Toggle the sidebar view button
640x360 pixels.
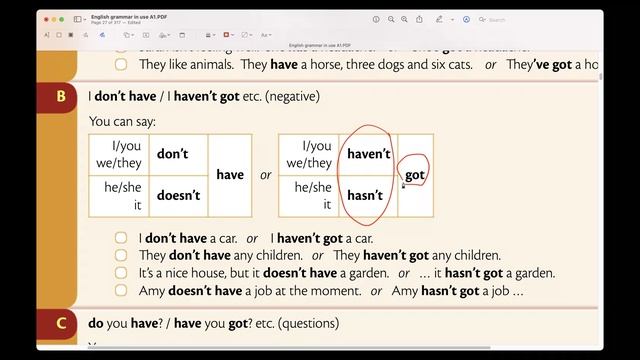(77, 19)
